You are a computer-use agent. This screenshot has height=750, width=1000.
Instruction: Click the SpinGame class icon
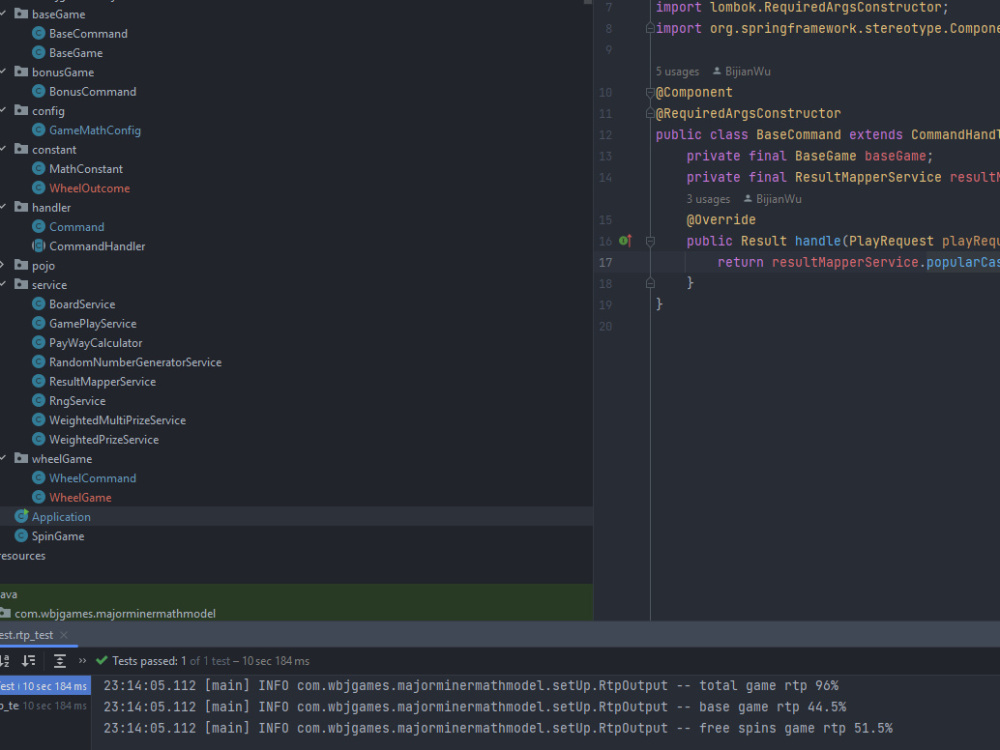pos(22,536)
